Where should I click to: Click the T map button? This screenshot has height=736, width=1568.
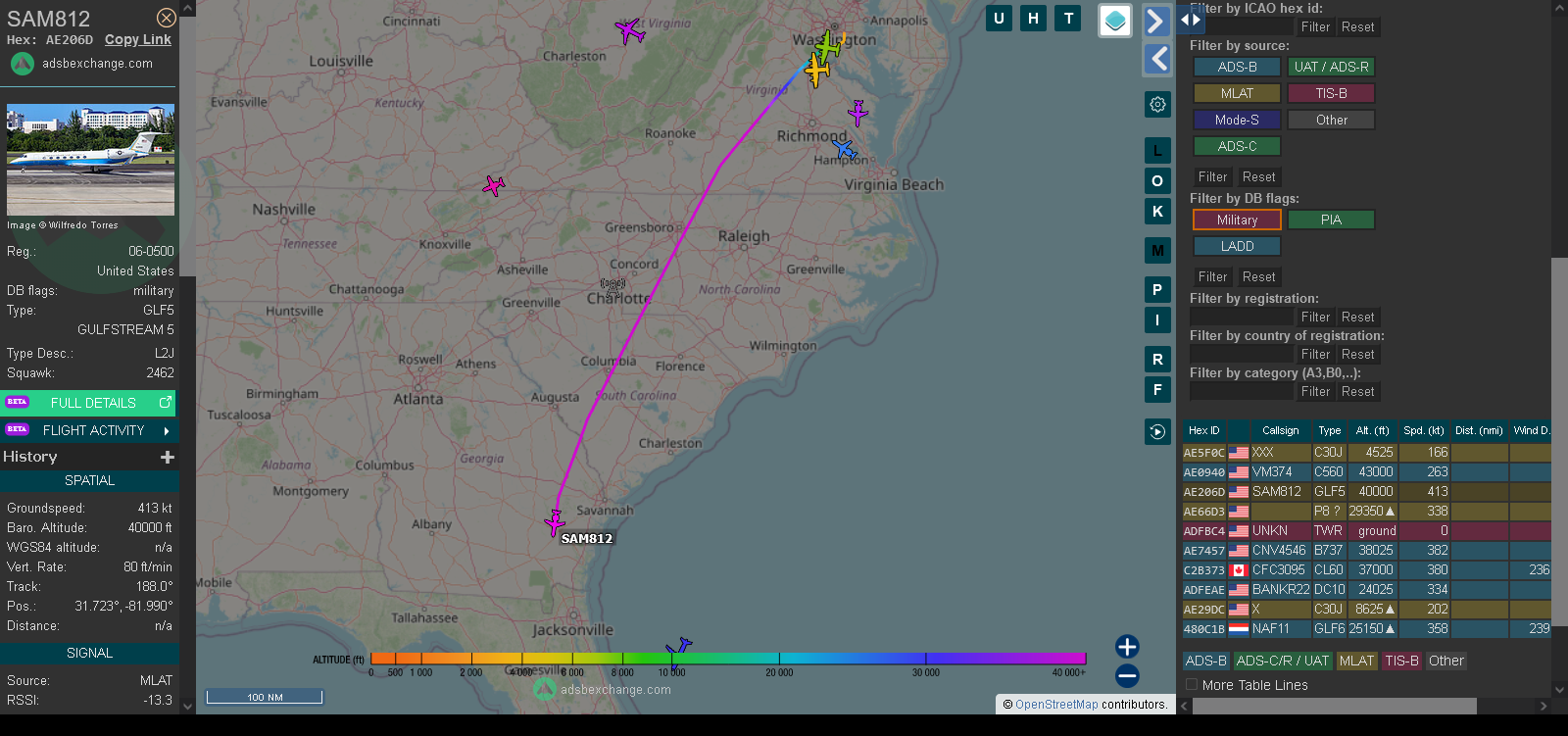(1068, 18)
